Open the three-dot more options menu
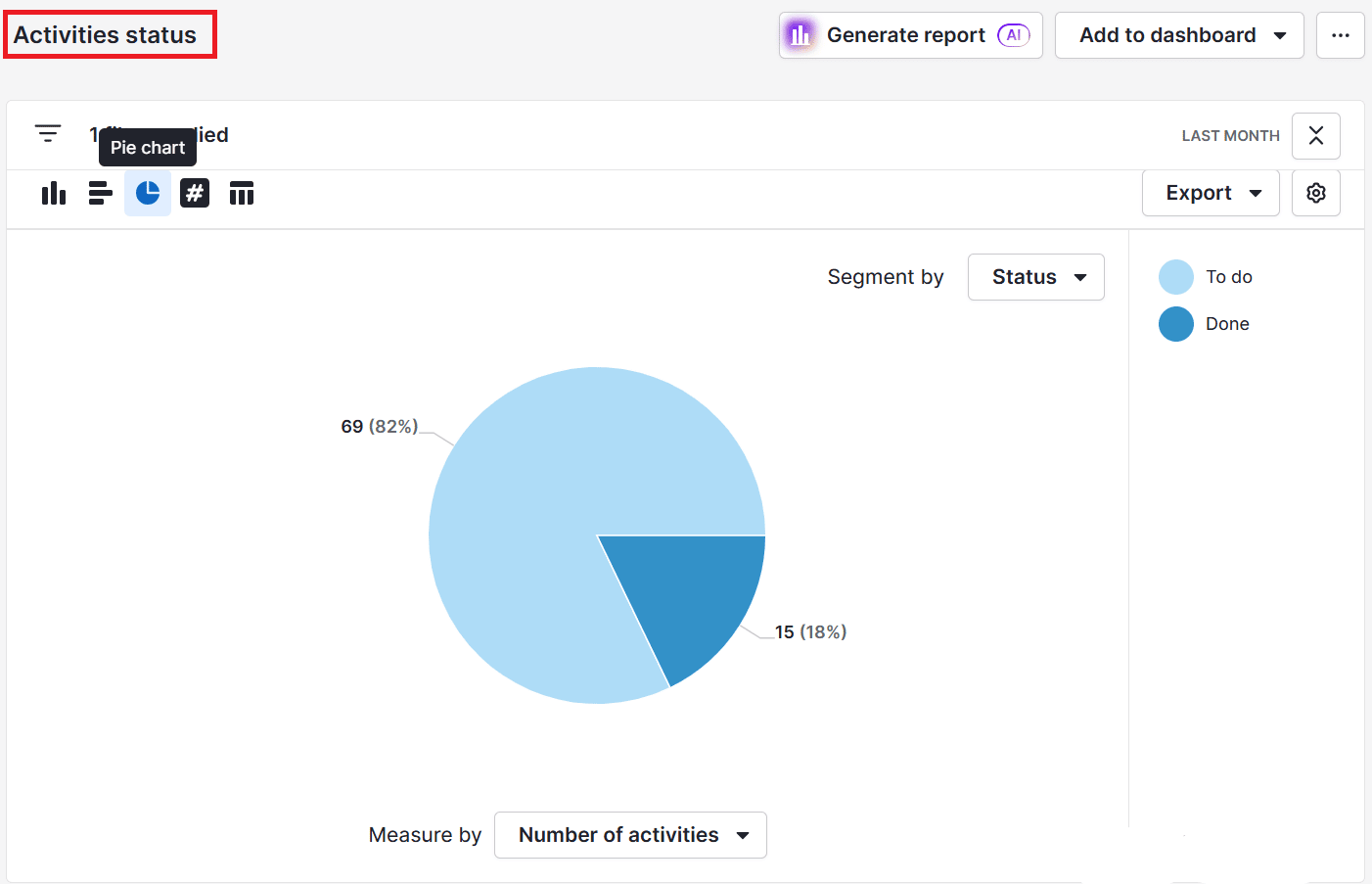 click(1341, 35)
